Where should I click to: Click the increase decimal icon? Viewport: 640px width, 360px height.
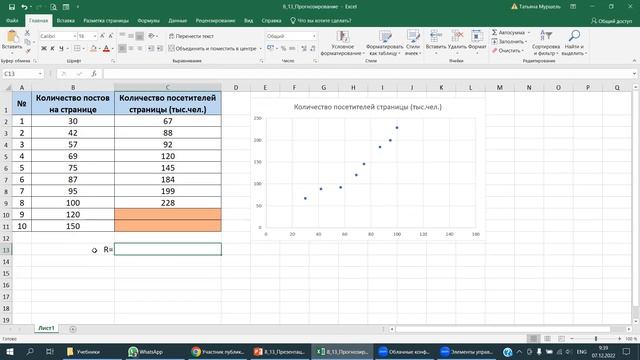pos(304,49)
